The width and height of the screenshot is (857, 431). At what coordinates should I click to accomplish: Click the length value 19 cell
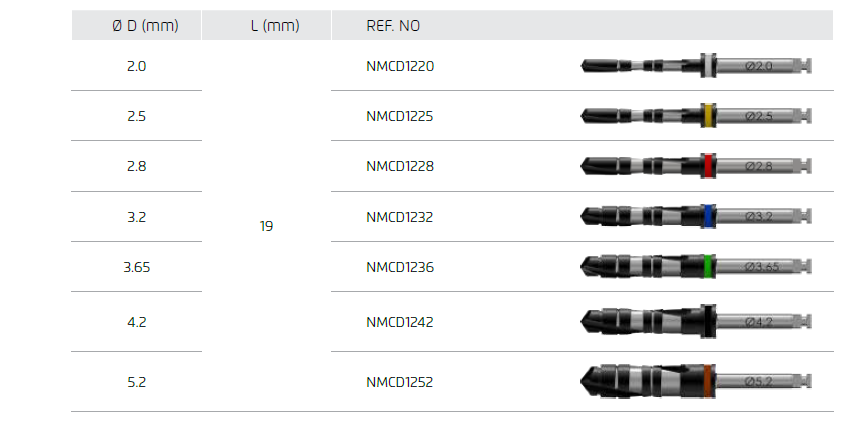(266, 227)
